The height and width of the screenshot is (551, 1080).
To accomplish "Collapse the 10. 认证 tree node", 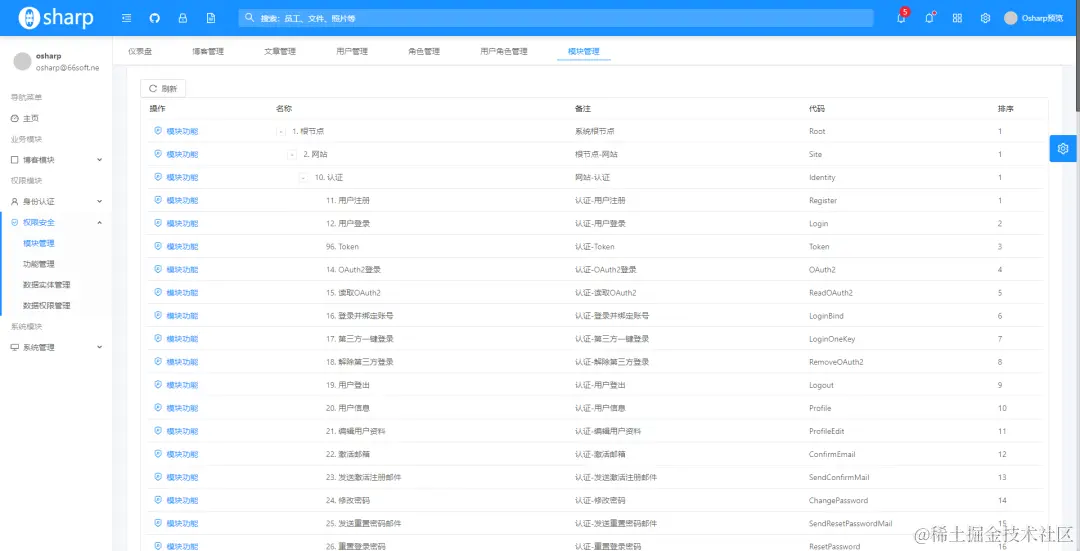I will pyautogui.click(x=303, y=178).
